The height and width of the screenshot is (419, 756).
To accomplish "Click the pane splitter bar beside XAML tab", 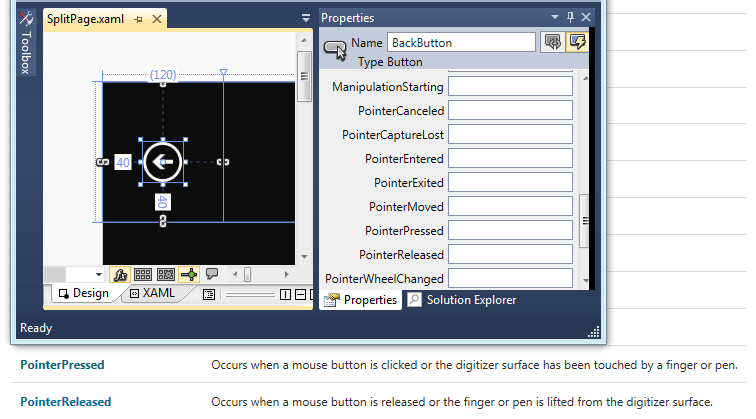I will click(250, 295).
